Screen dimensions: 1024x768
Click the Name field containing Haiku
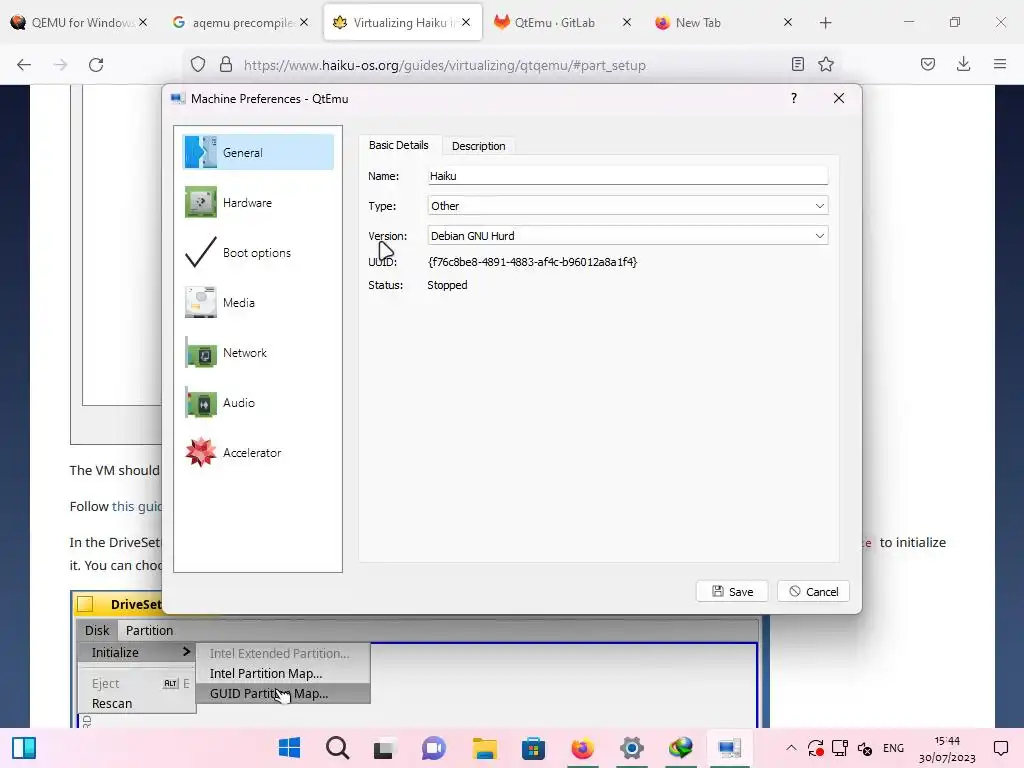(628, 176)
